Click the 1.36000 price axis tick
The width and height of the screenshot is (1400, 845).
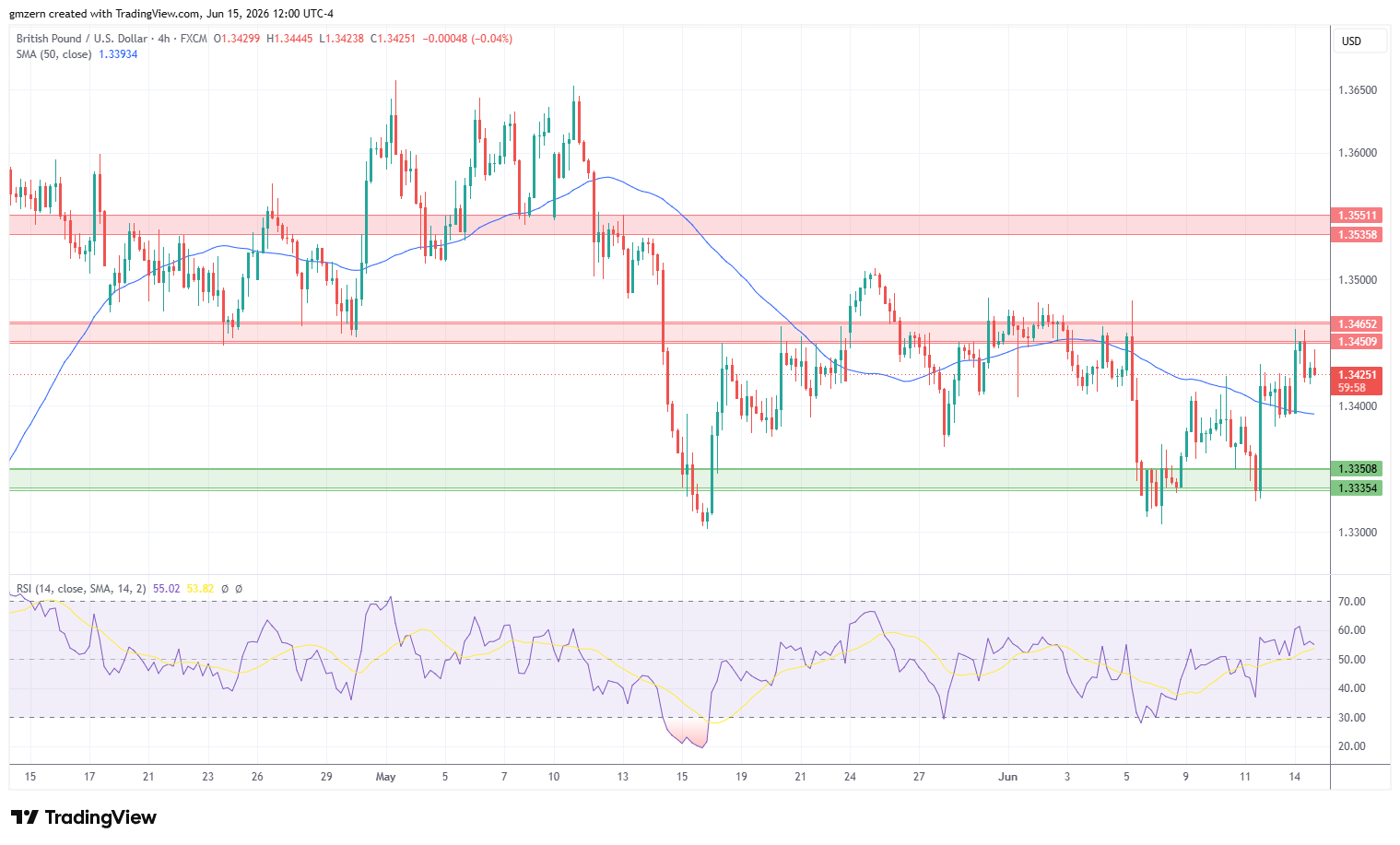(1358, 153)
